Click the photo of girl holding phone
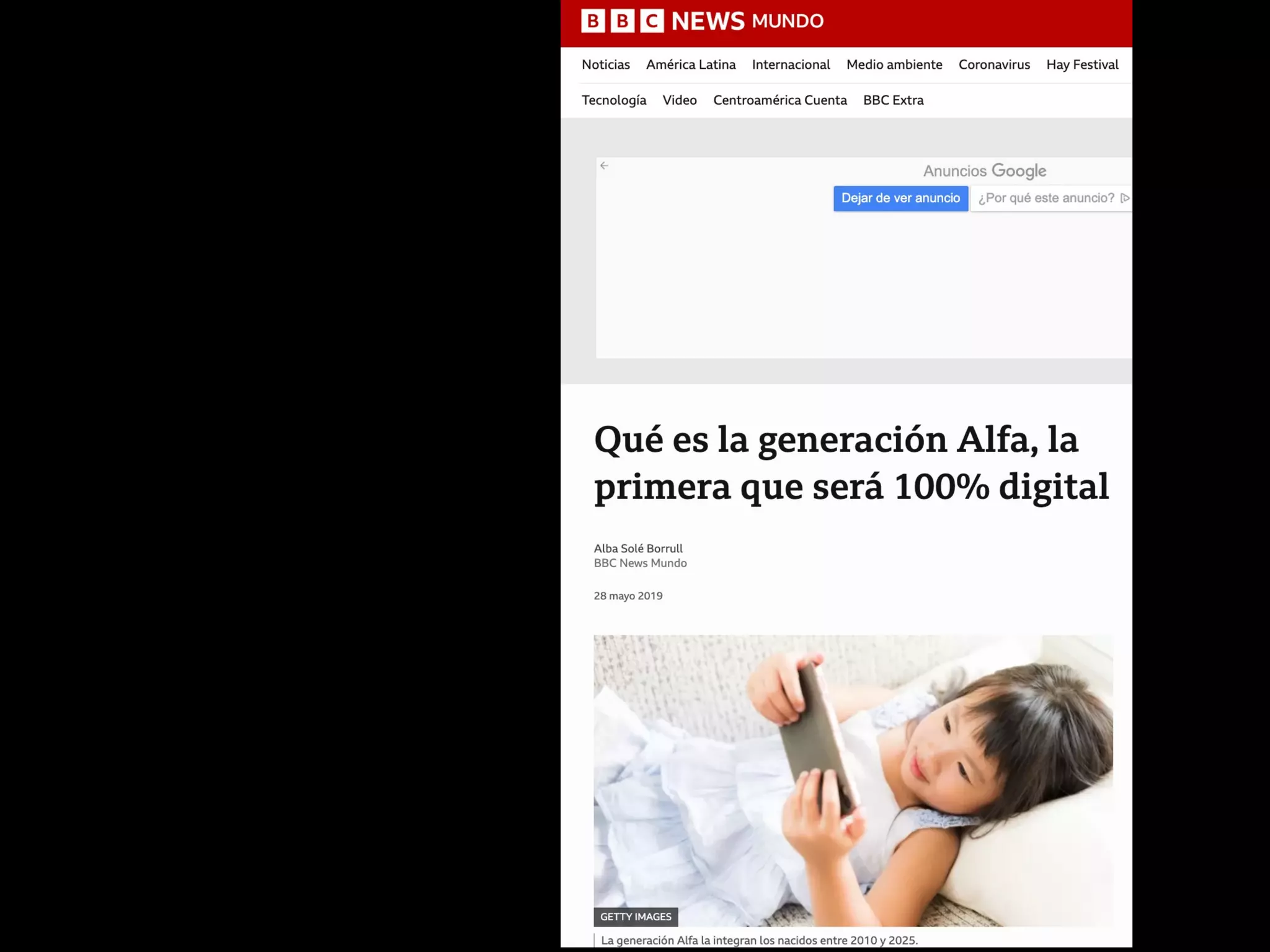Screen dimensions: 1270x952 pyautogui.click(x=853, y=780)
